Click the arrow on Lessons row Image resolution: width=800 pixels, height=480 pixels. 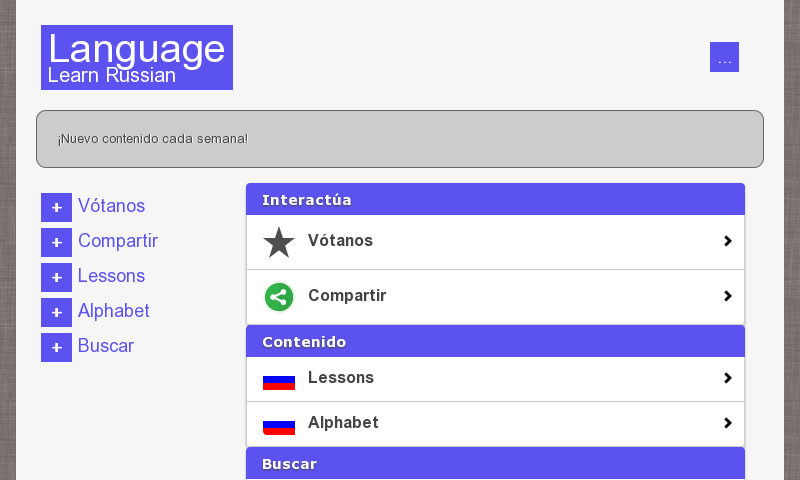(x=728, y=378)
